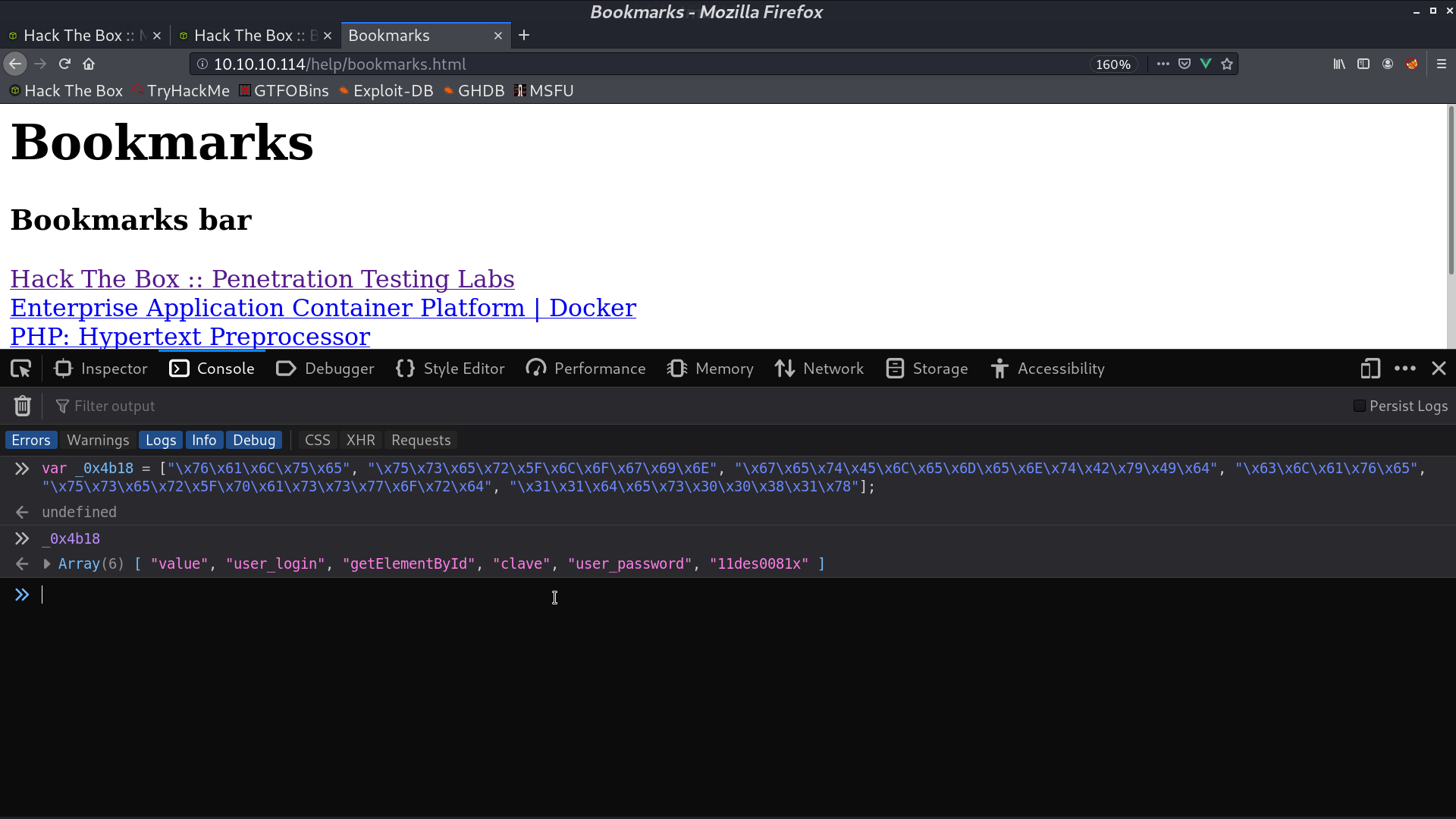Click the Forward navigation arrow
The height and width of the screenshot is (819, 1456).
40,64
